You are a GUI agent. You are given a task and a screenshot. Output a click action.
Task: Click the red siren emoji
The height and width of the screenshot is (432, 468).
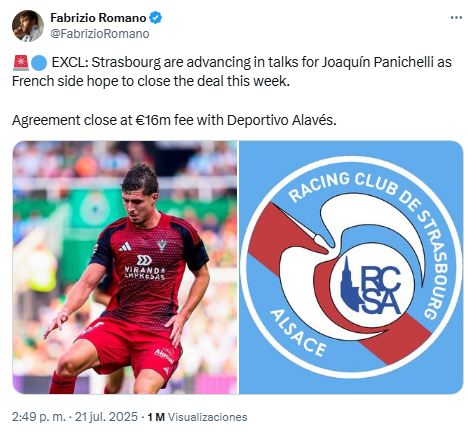[x=21, y=63]
